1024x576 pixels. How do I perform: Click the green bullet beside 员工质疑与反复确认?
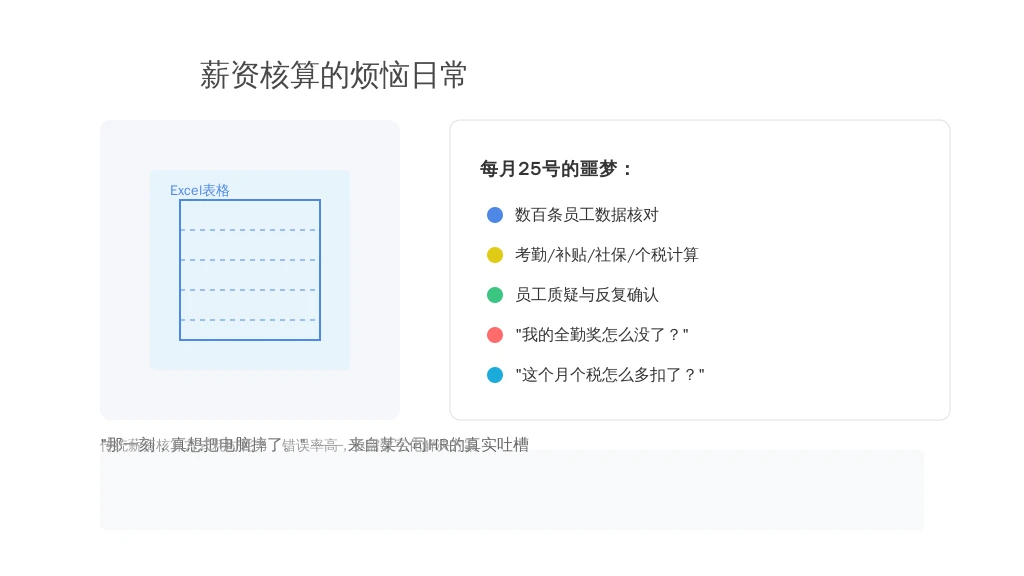pos(495,295)
